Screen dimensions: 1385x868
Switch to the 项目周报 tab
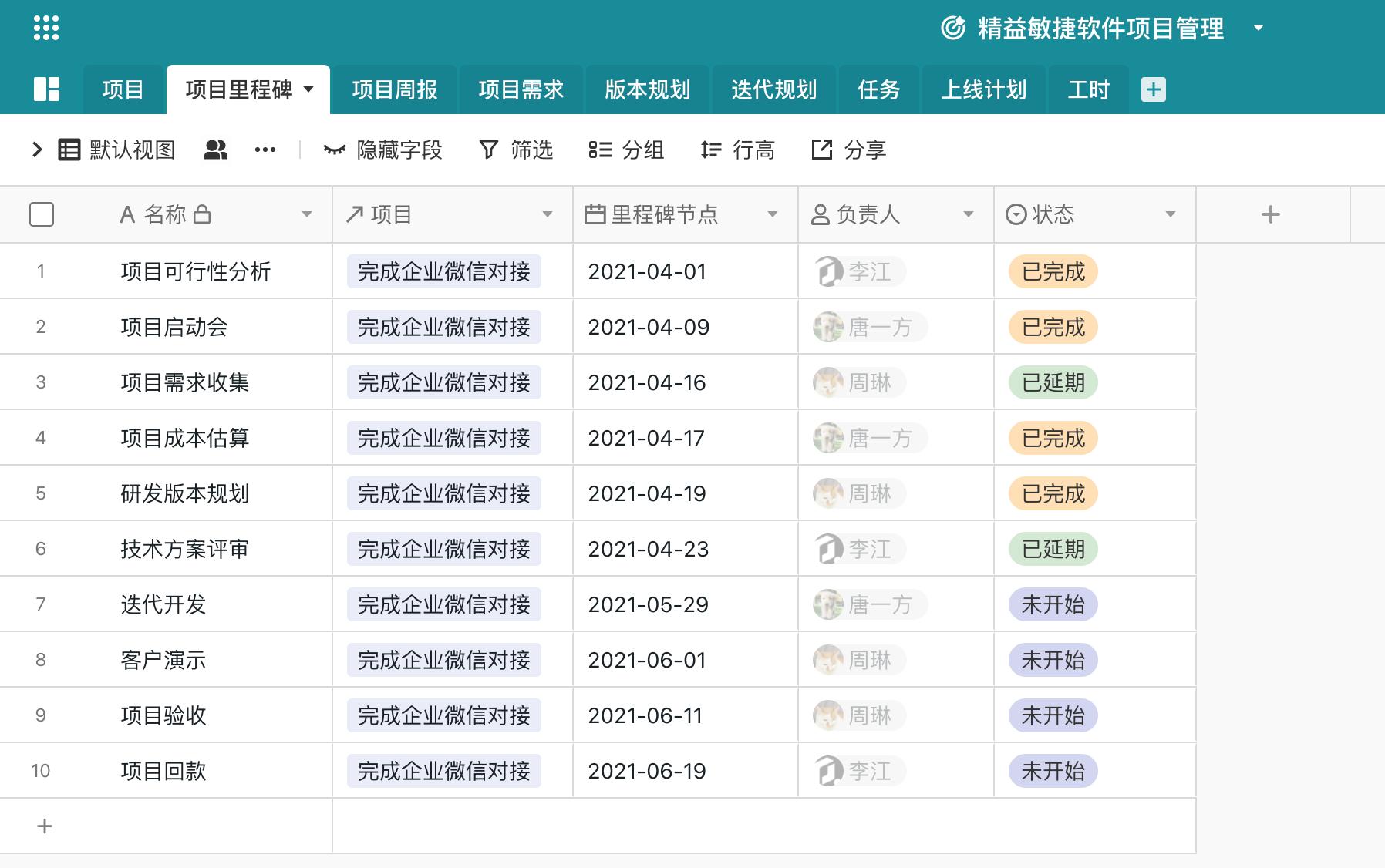coord(394,89)
